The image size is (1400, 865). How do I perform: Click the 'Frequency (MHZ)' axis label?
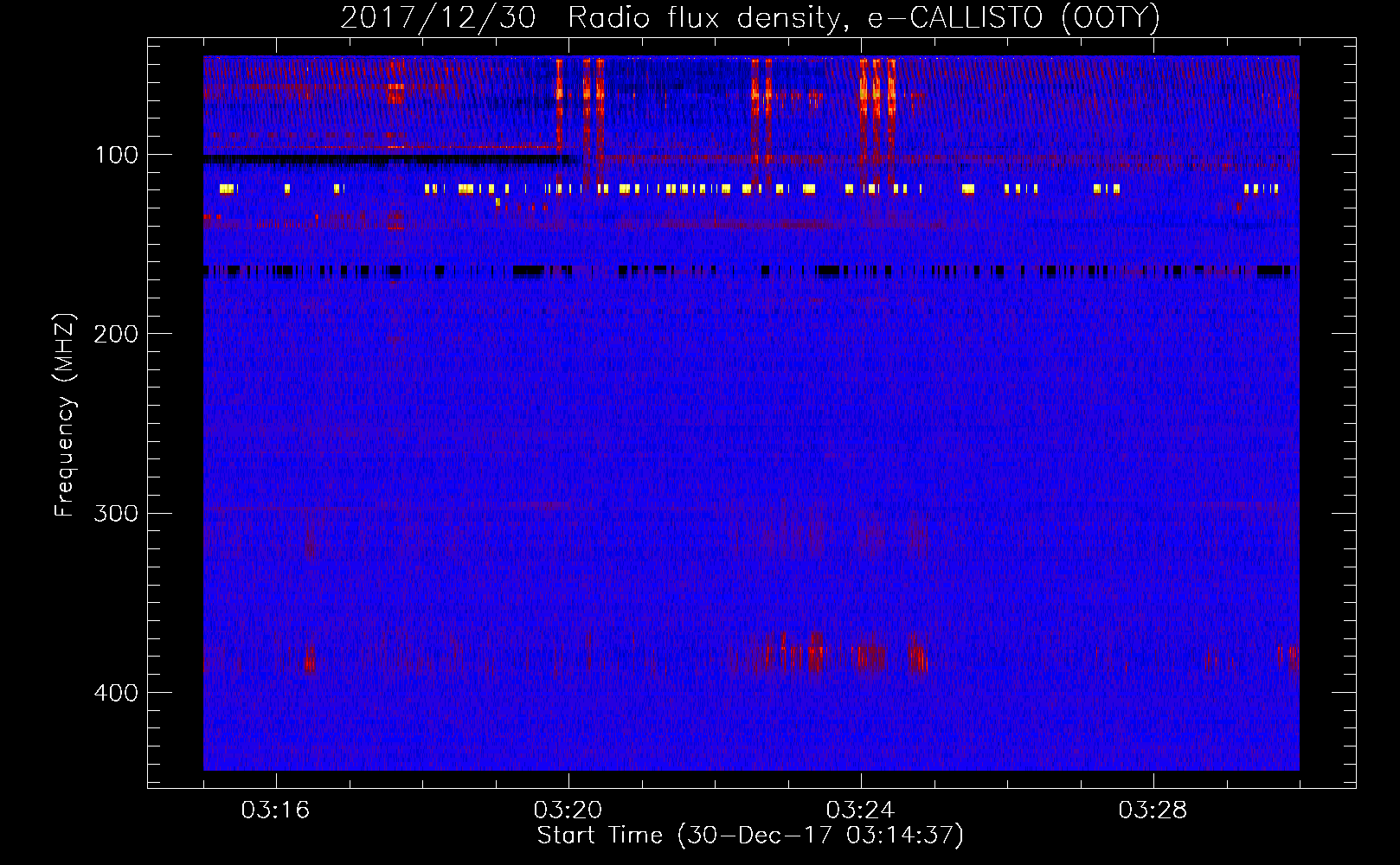(x=65, y=414)
